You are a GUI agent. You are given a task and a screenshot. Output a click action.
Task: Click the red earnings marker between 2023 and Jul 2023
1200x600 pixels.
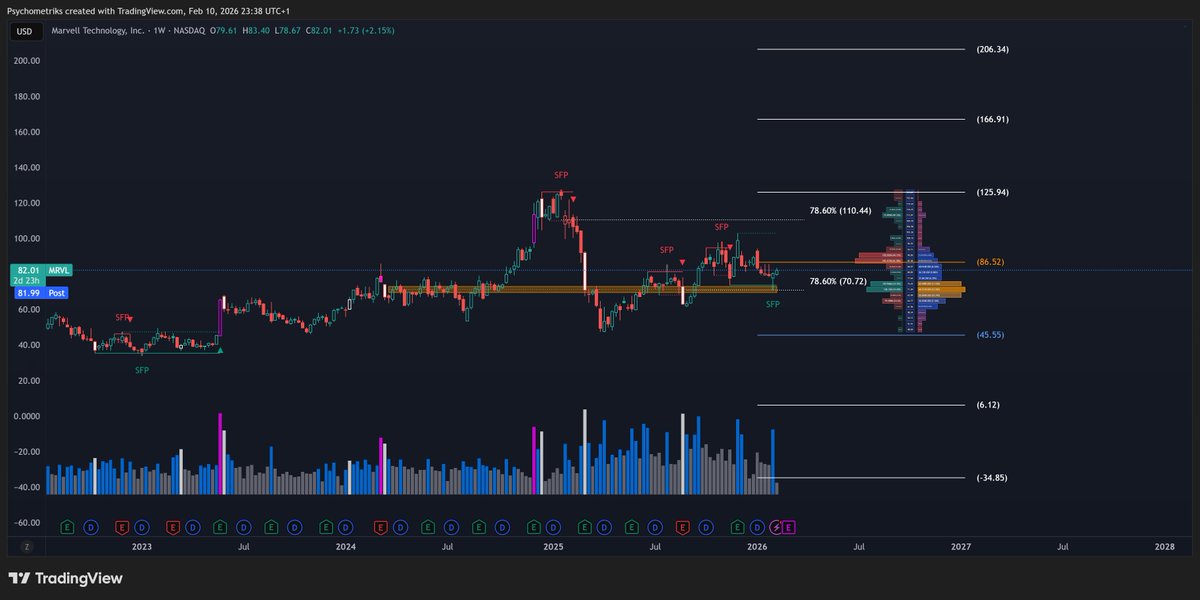click(x=173, y=527)
